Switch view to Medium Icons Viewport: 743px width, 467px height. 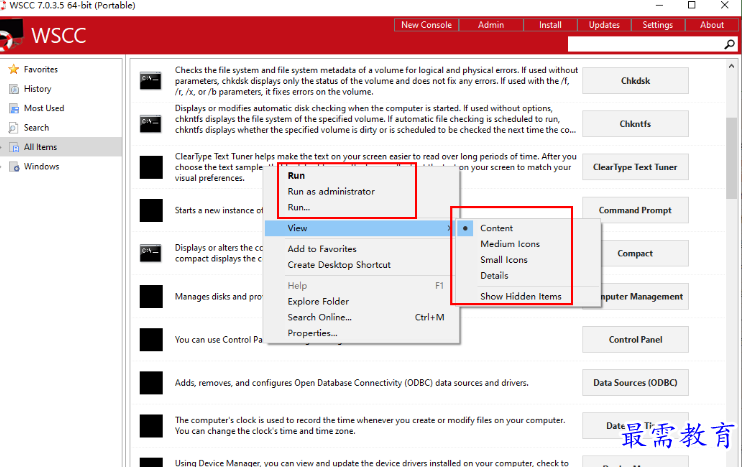pyautogui.click(x=509, y=244)
